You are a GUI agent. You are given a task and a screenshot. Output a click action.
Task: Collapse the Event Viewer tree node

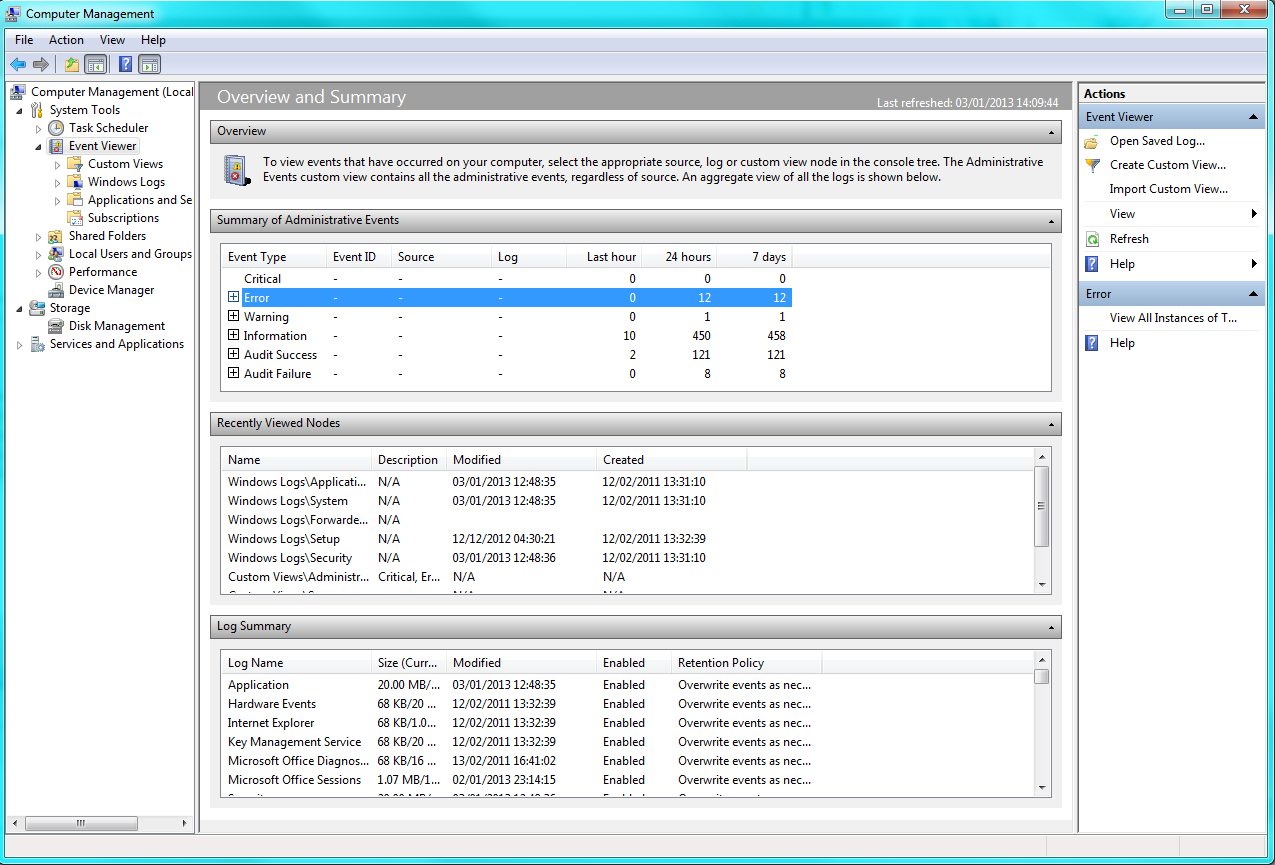tap(39, 146)
